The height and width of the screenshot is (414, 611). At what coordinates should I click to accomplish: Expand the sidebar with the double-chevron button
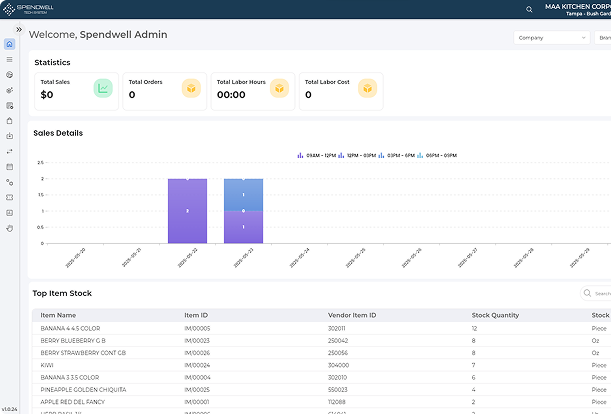pos(19,30)
